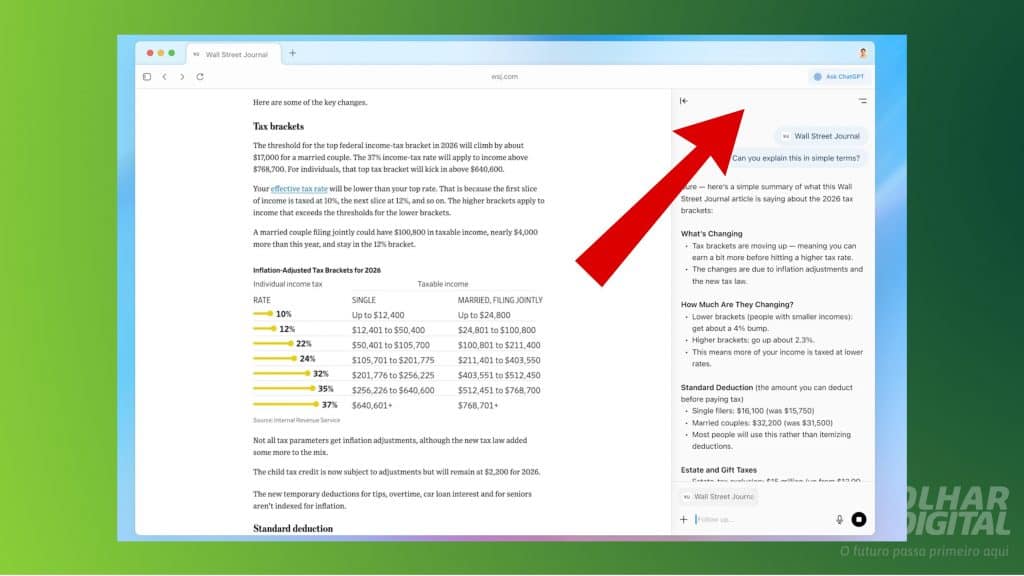Go forward with the right arrow

pos(182,76)
